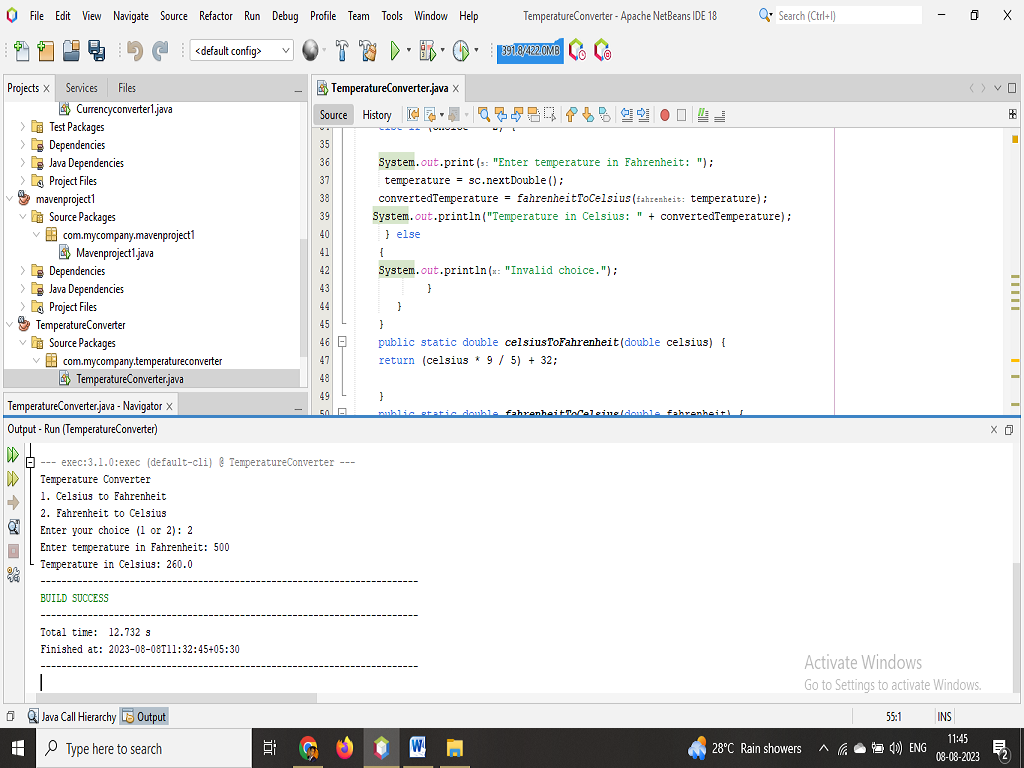Collapse the celsiusToFahrenheit code fold on line 46

tap(342, 342)
